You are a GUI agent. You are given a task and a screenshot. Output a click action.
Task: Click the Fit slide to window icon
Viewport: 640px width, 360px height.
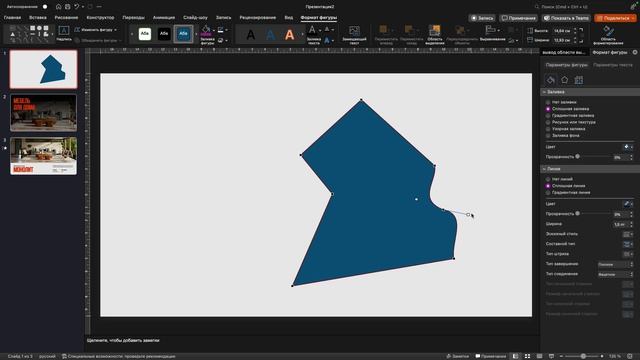(x=630, y=356)
